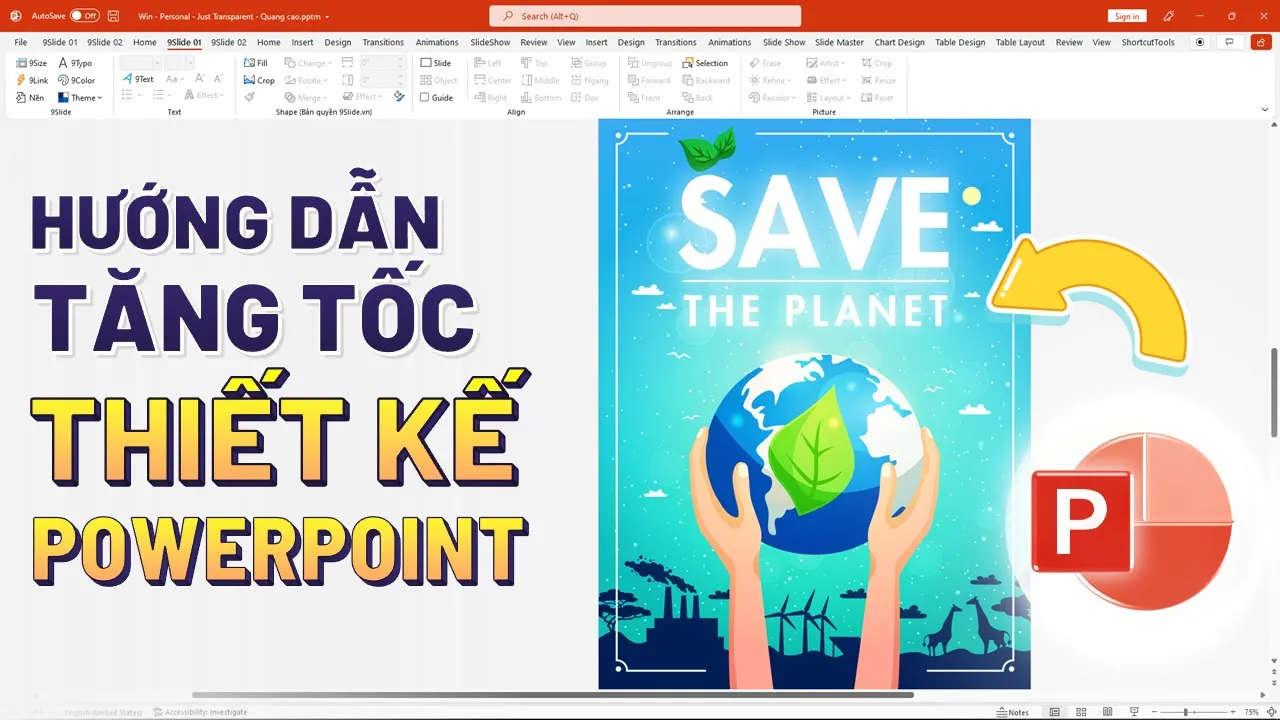Align Right in the Align group
Viewport: 1280px width, 720px height.
(491, 98)
